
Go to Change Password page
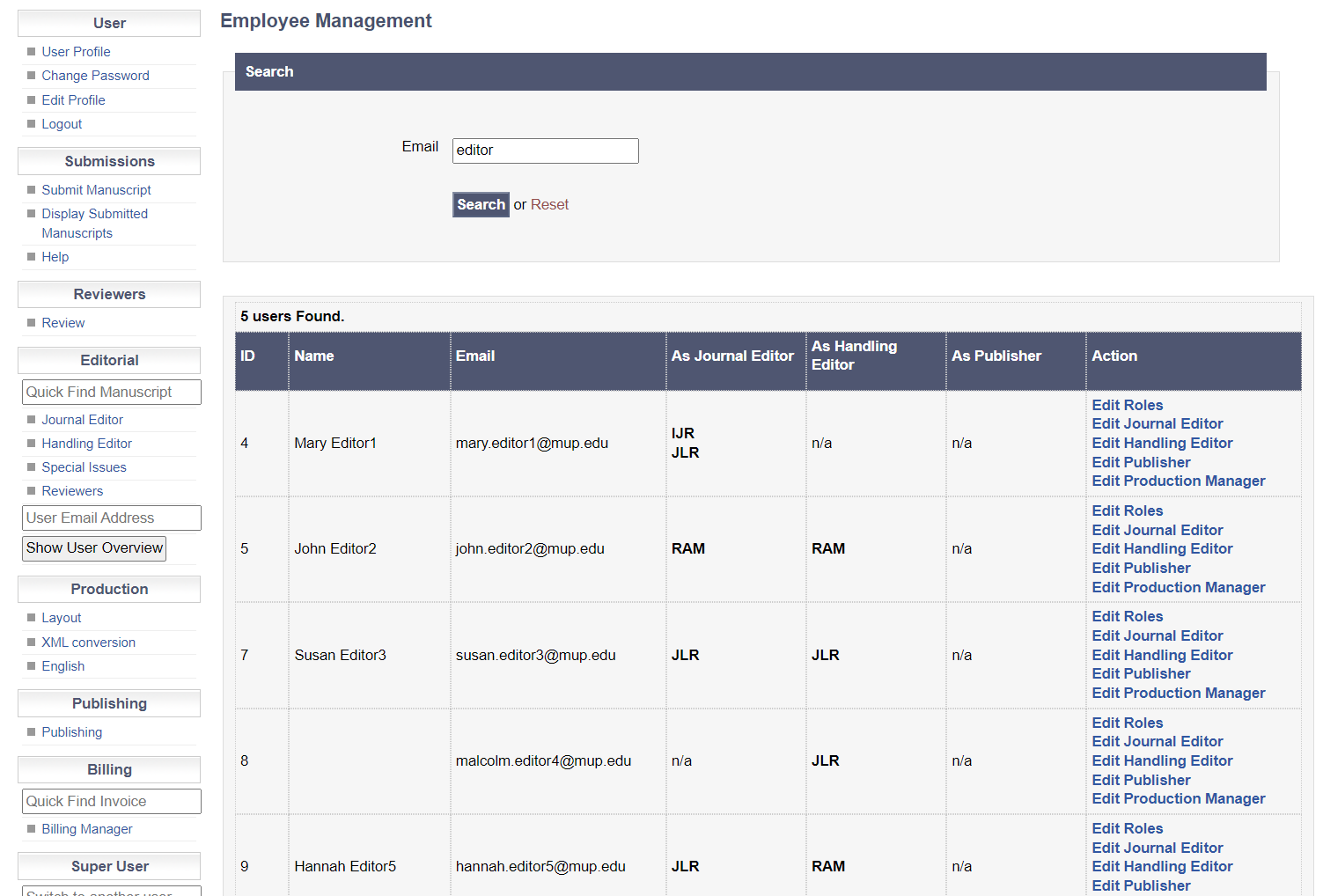95,76
